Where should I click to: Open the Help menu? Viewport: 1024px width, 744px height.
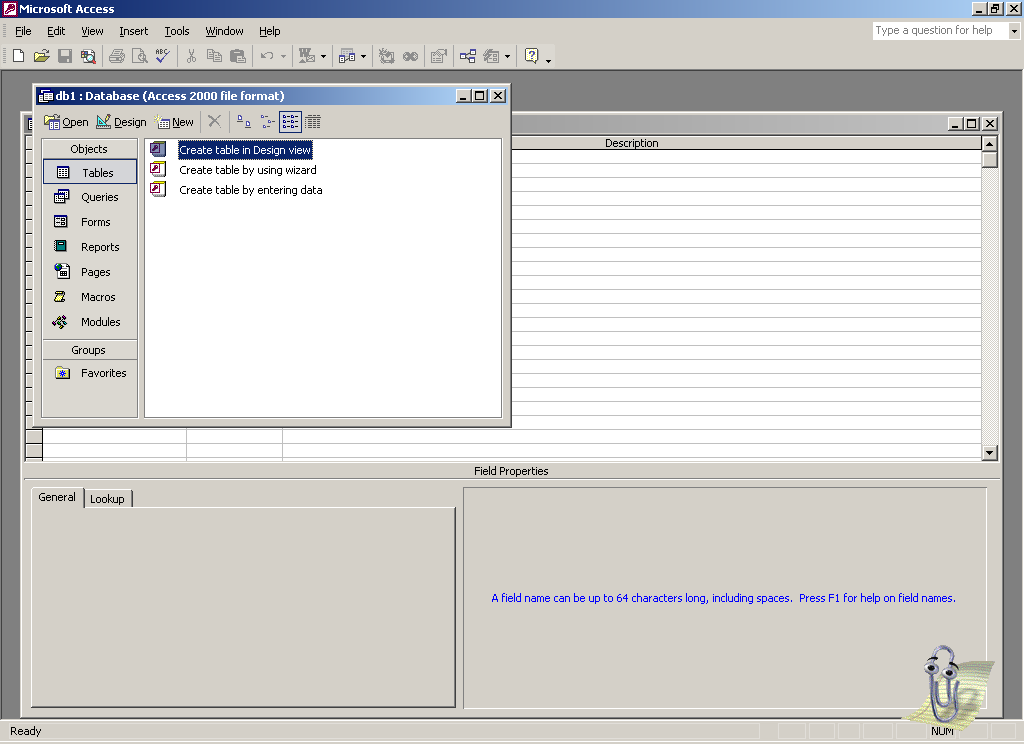click(x=269, y=31)
